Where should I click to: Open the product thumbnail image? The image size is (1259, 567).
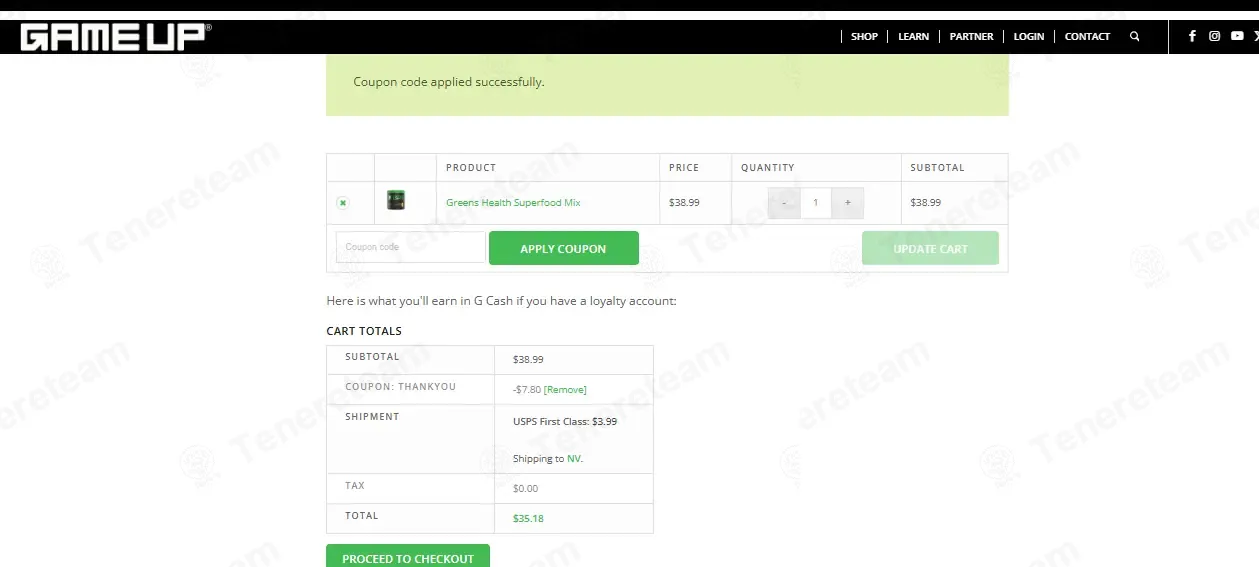[396, 201]
